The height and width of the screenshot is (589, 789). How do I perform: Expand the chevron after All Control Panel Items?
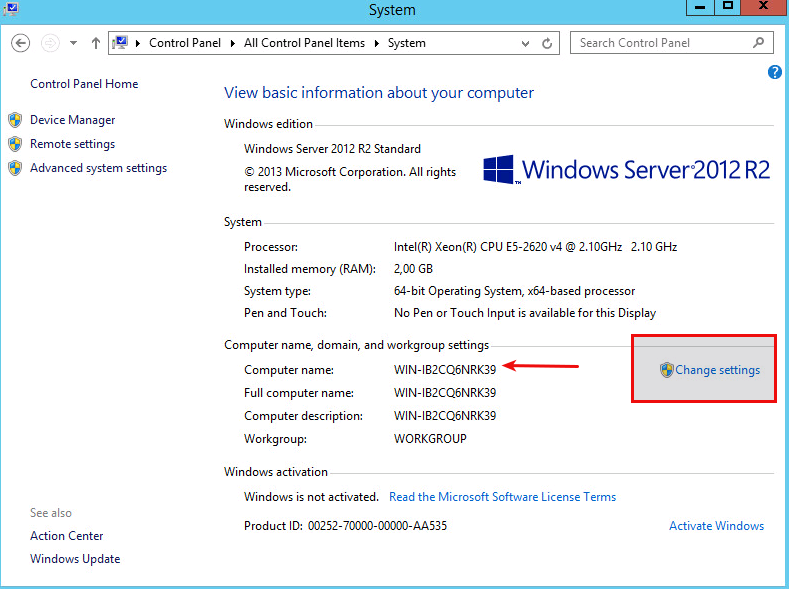click(x=376, y=43)
